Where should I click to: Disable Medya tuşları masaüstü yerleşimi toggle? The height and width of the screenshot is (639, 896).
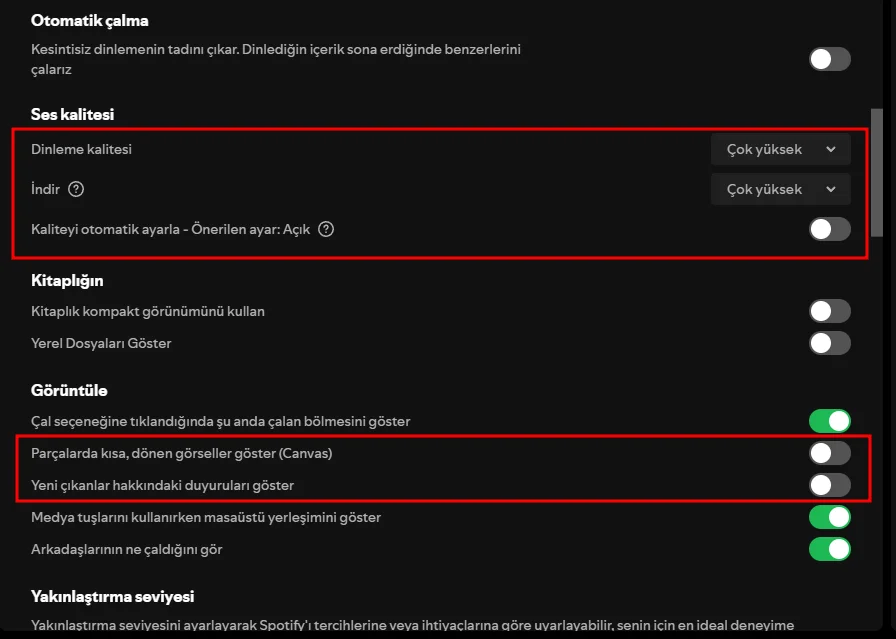click(829, 517)
